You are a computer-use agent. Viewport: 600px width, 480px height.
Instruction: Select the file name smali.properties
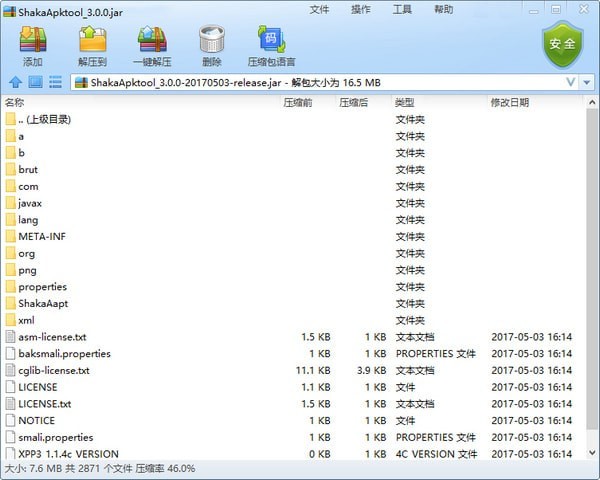[56, 438]
